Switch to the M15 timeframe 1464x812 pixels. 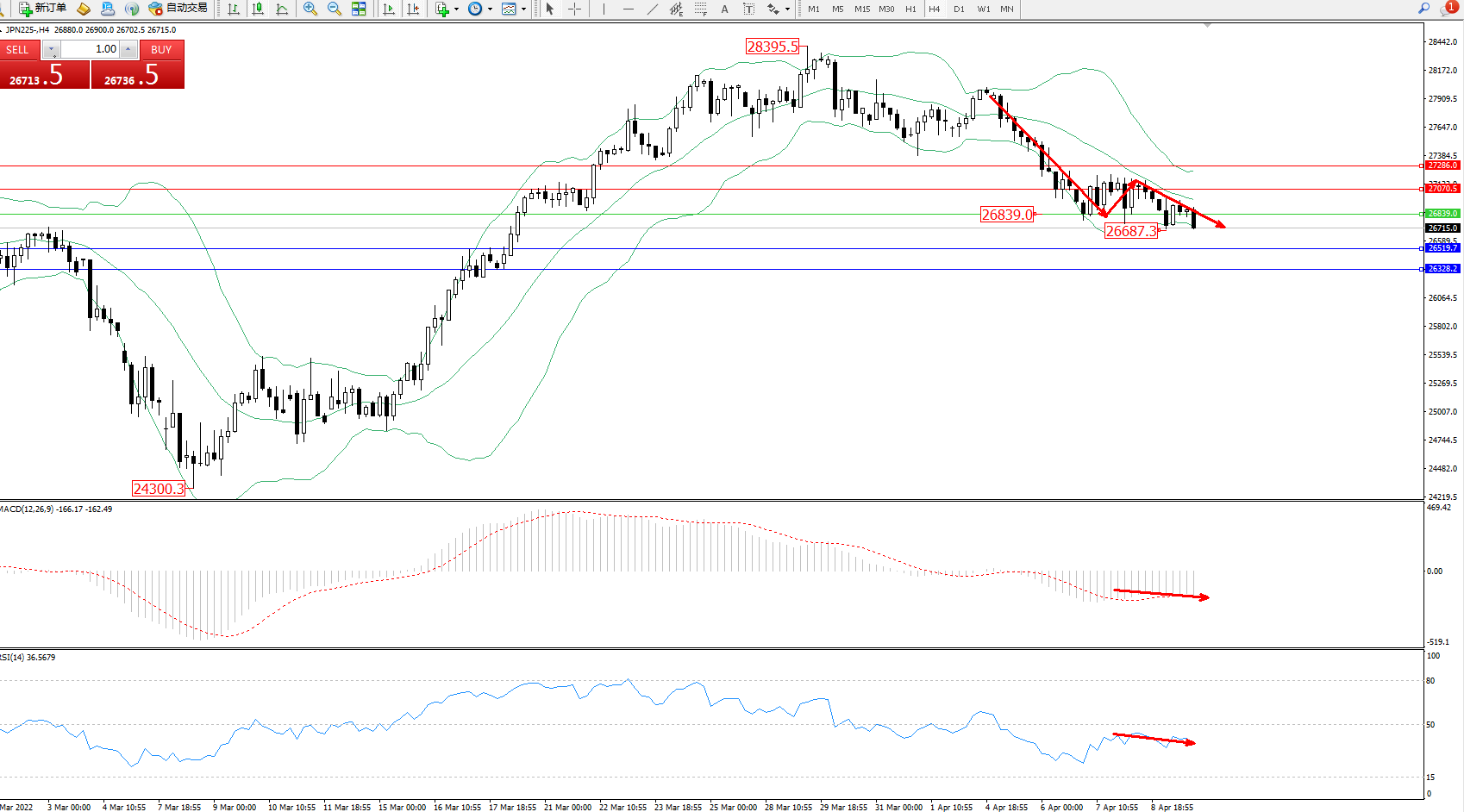tap(862, 9)
